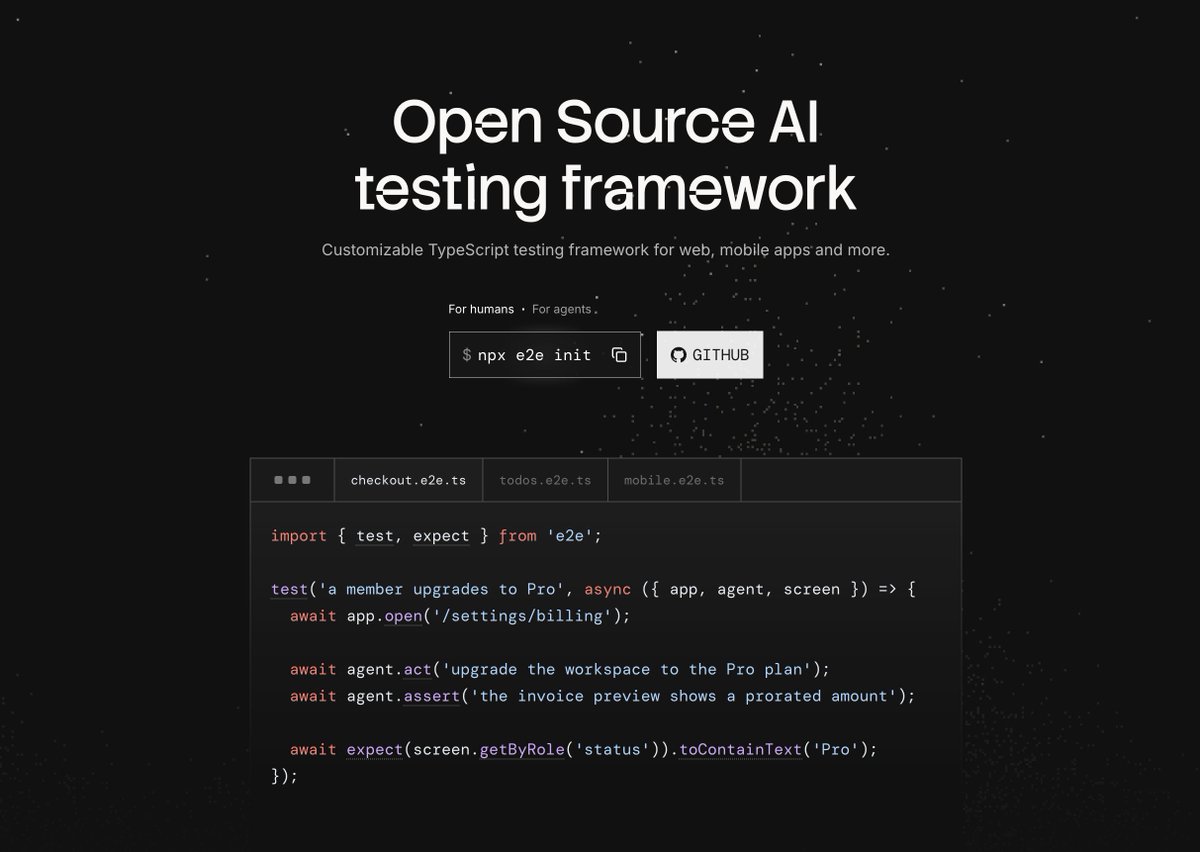Viewport: 1200px width, 852px height.
Task: Switch to the For agents option
Action: (561, 309)
